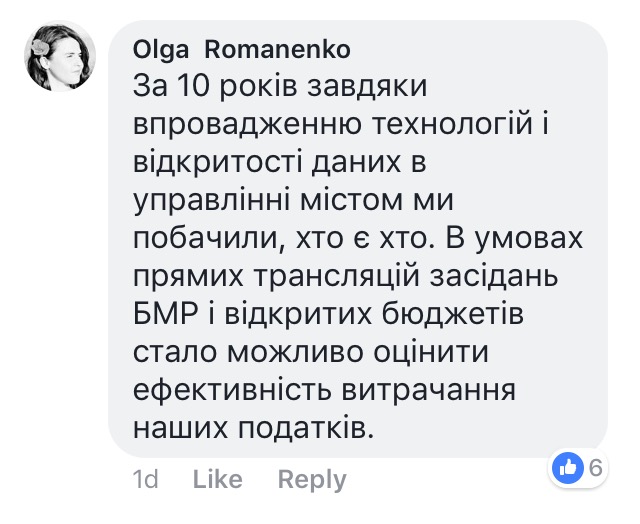Screen dimensions: 640x524
Task: Click the word "витрачання" in comment
Action: [429, 391]
